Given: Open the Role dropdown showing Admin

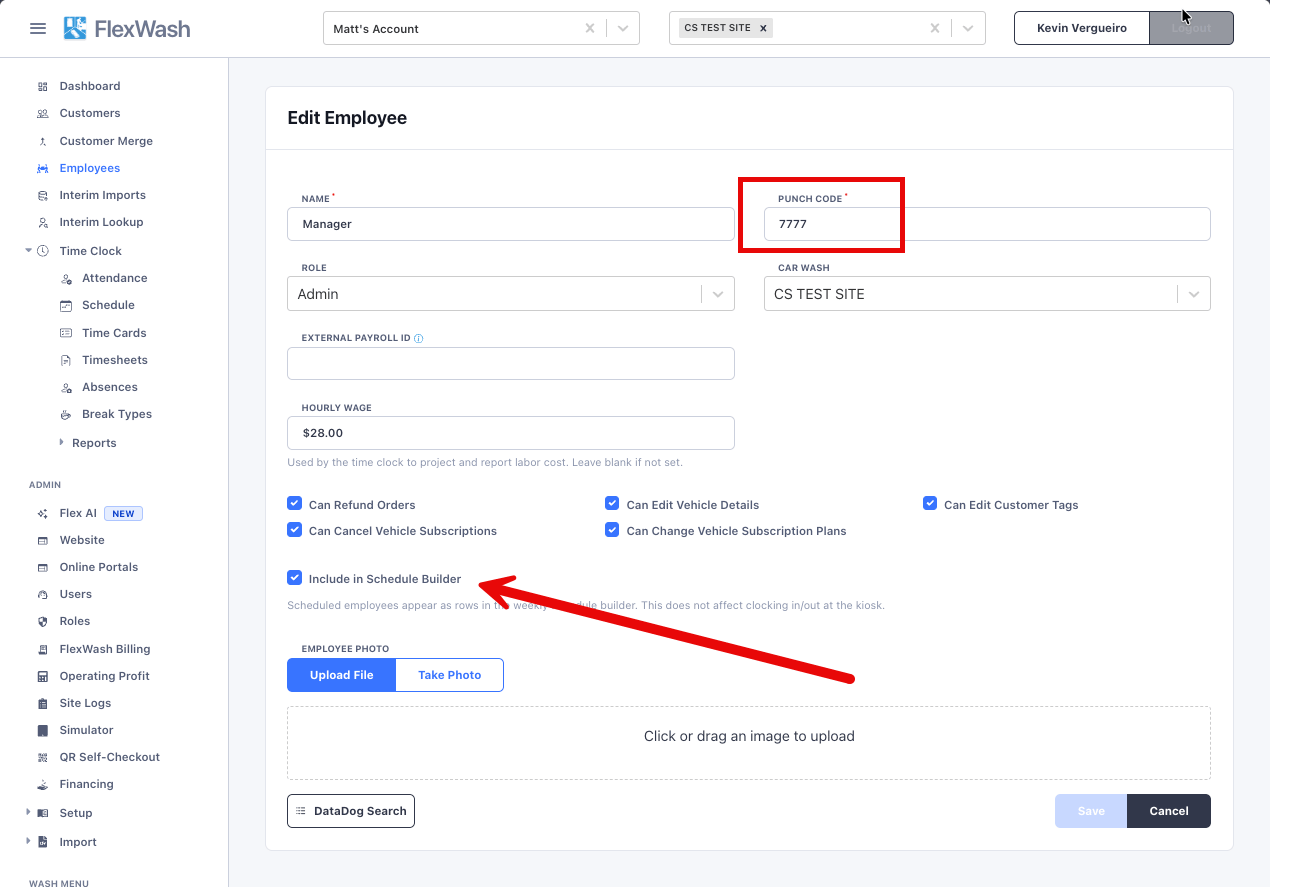Looking at the screenshot, I should point(511,294).
